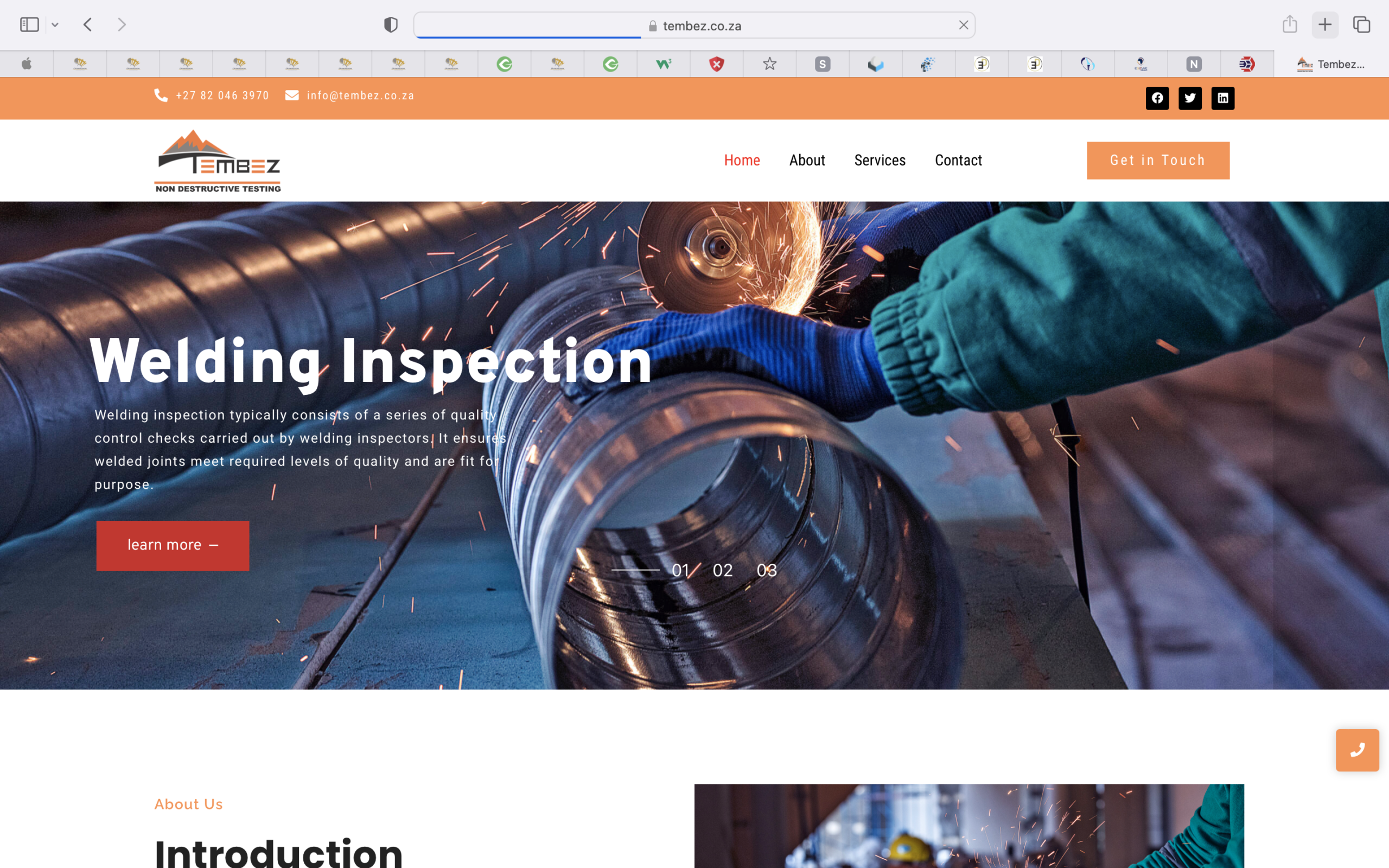This screenshot has height=868, width=1389.
Task: Click the Safari share icon
Action: [x=1290, y=25]
